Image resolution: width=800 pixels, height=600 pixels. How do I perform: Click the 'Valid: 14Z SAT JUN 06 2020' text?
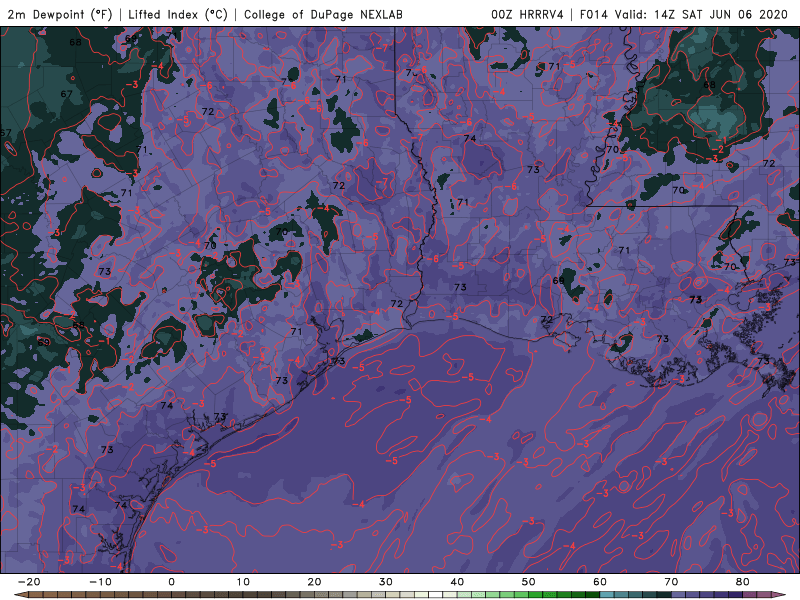click(x=701, y=14)
